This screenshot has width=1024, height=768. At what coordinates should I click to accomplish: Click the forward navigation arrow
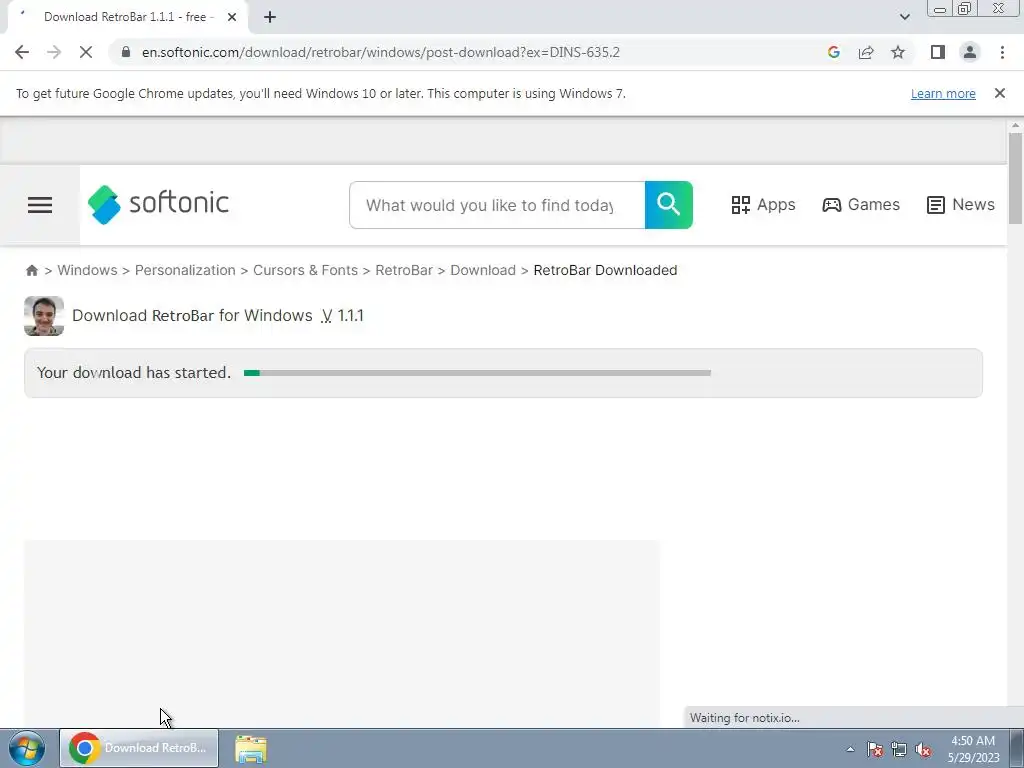(54, 52)
